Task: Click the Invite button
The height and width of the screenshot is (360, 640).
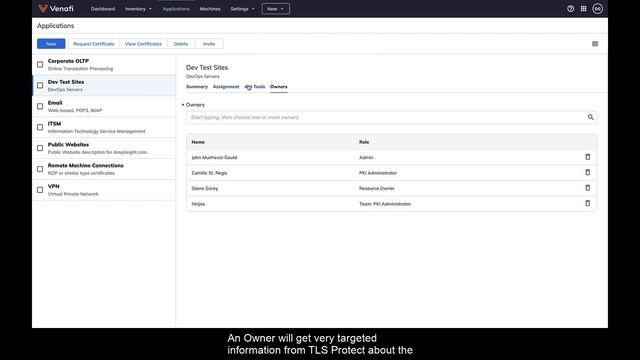Action: 209,44
